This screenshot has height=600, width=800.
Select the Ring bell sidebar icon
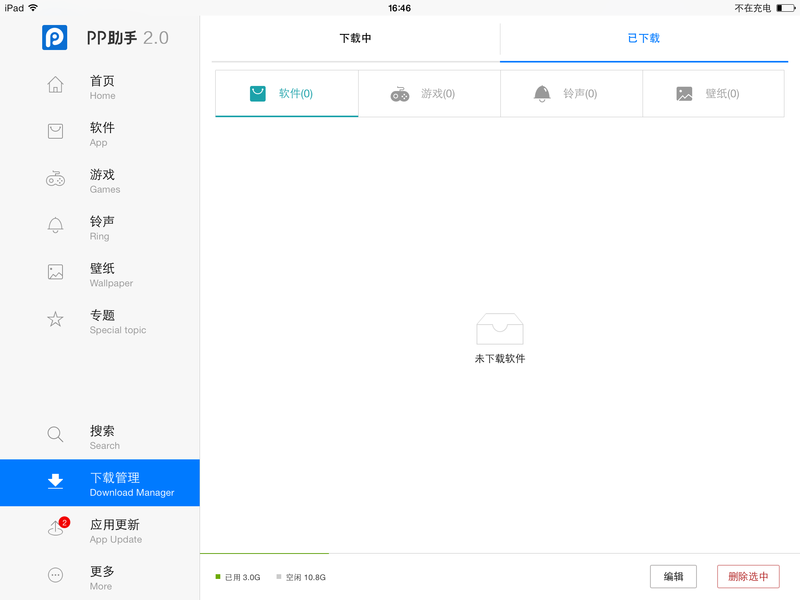55,225
